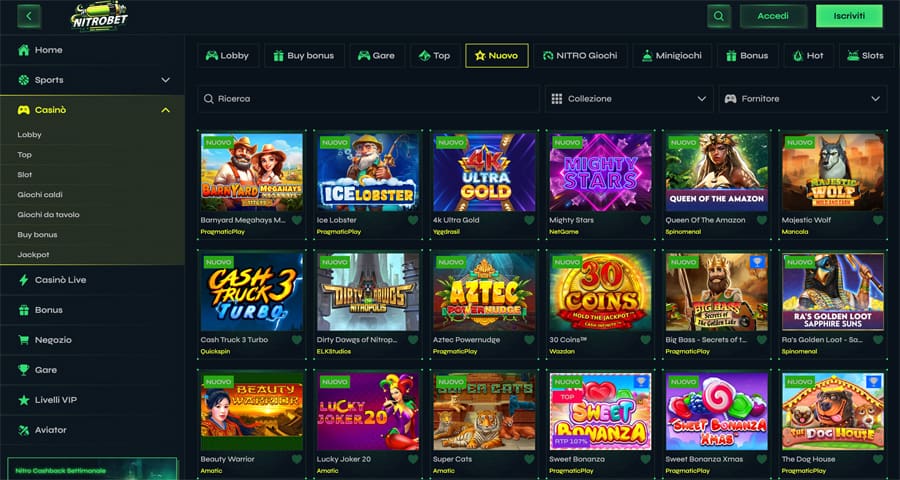
Task: Favorite The Dog House heart icon
Action: click(878, 459)
